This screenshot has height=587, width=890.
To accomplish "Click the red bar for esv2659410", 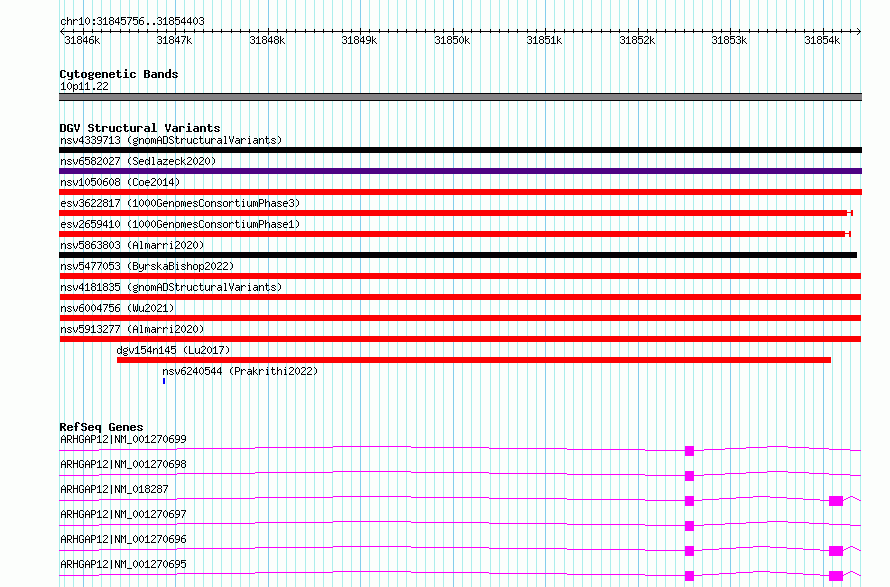I will point(455,234).
